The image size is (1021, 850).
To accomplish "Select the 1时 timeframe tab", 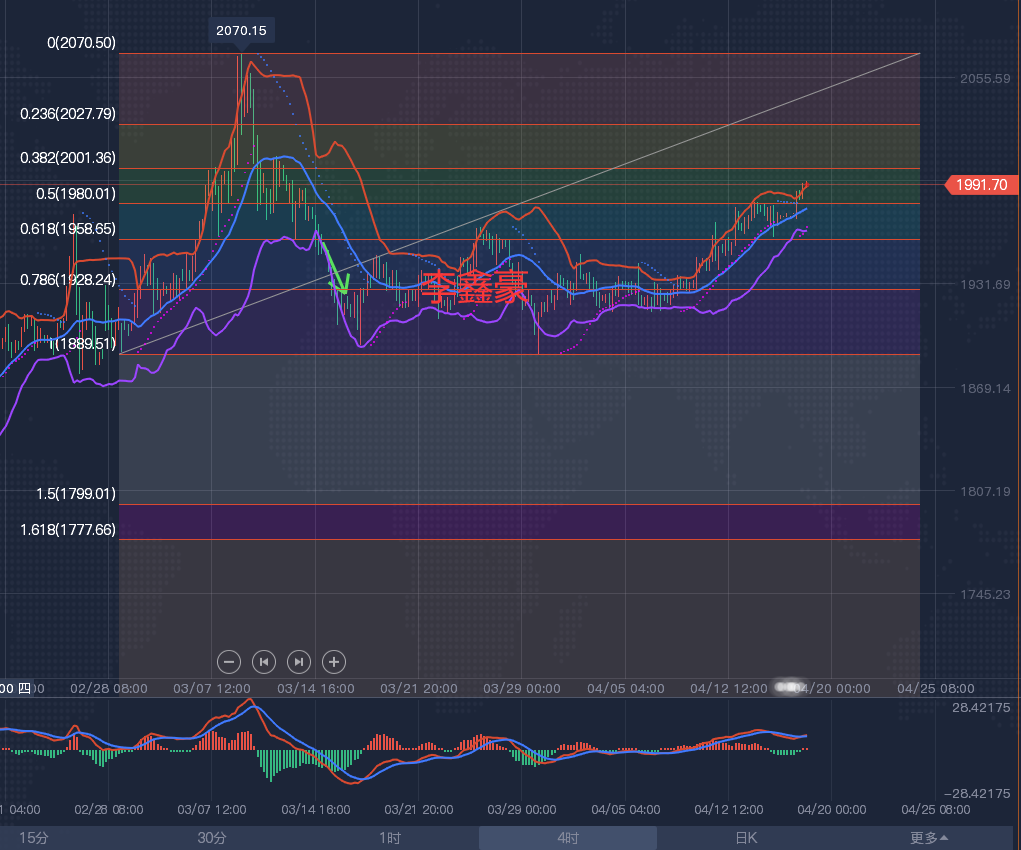I will 390,838.
